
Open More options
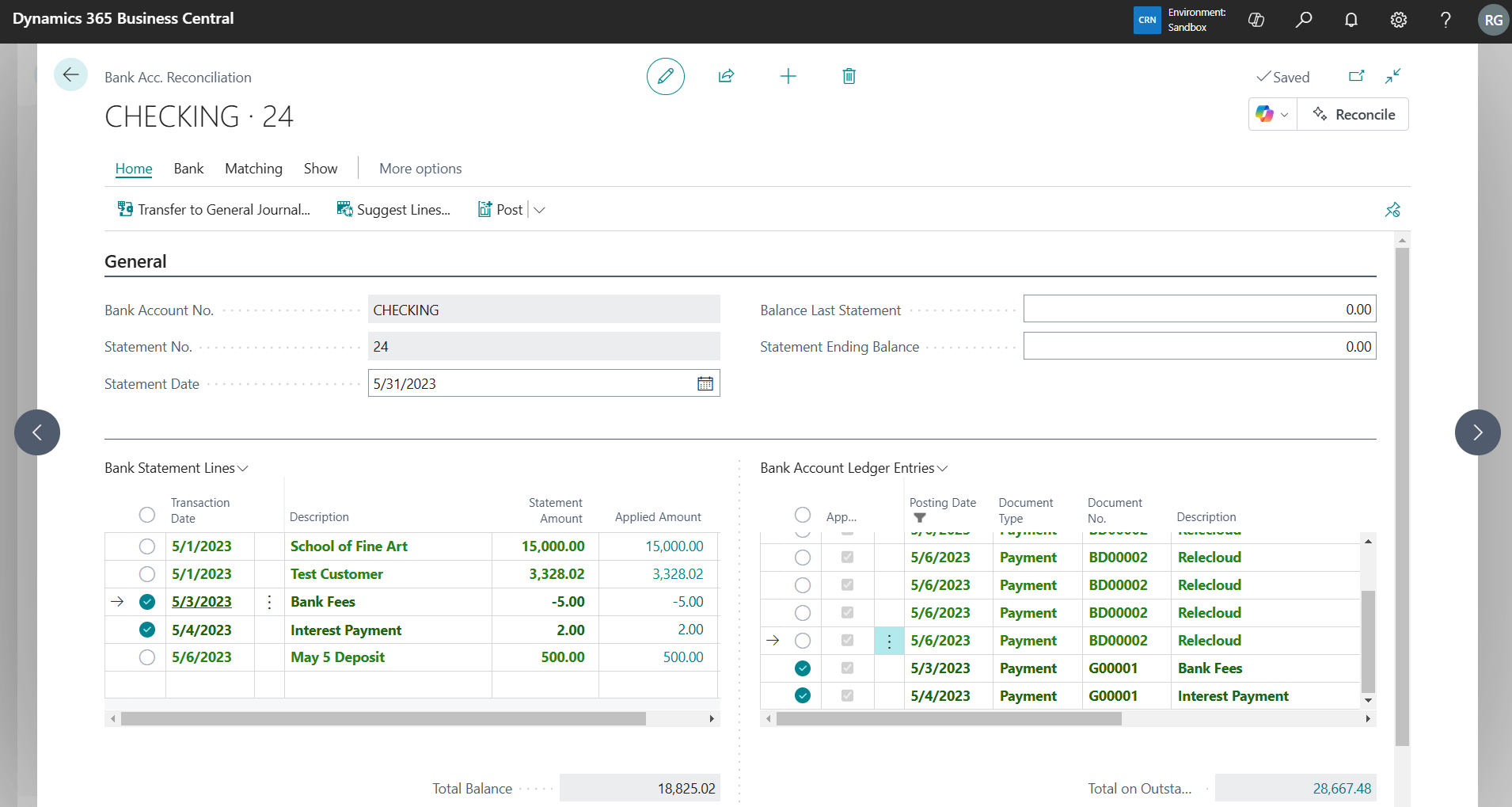click(x=420, y=169)
